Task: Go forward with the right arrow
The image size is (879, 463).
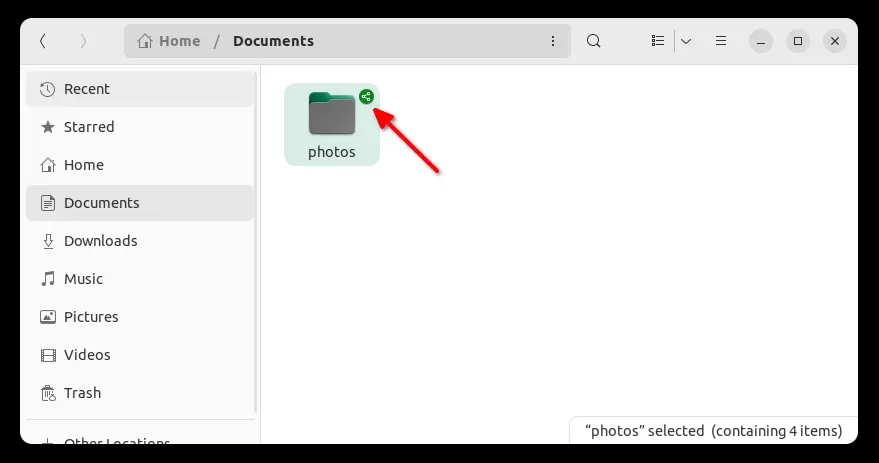Action: click(83, 41)
